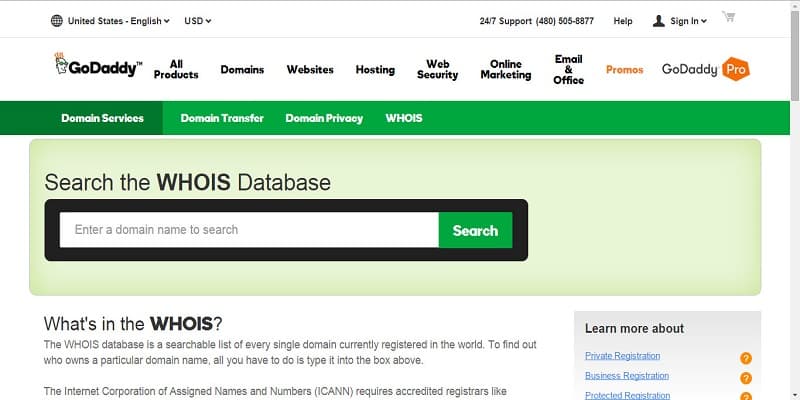The height and width of the screenshot is (400, 800).
Task: Click the "What's in the WHOIS?" heading
Action: (x=133, y=323)
